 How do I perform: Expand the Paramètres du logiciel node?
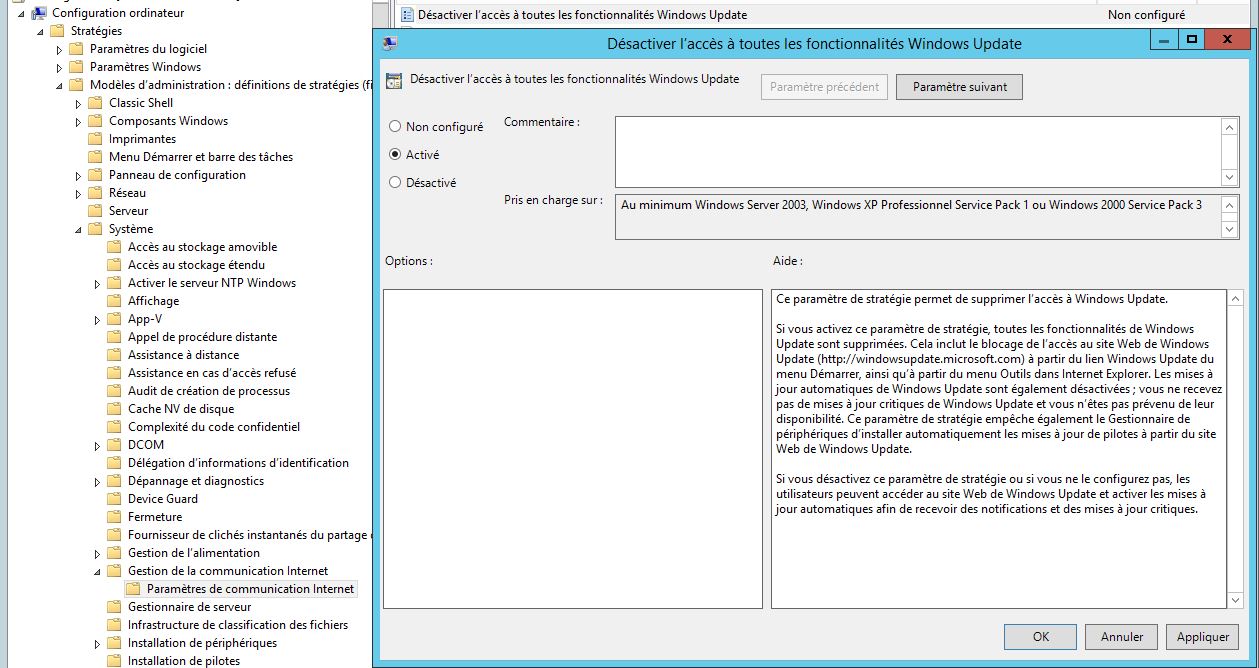click(x=59, y=49)
